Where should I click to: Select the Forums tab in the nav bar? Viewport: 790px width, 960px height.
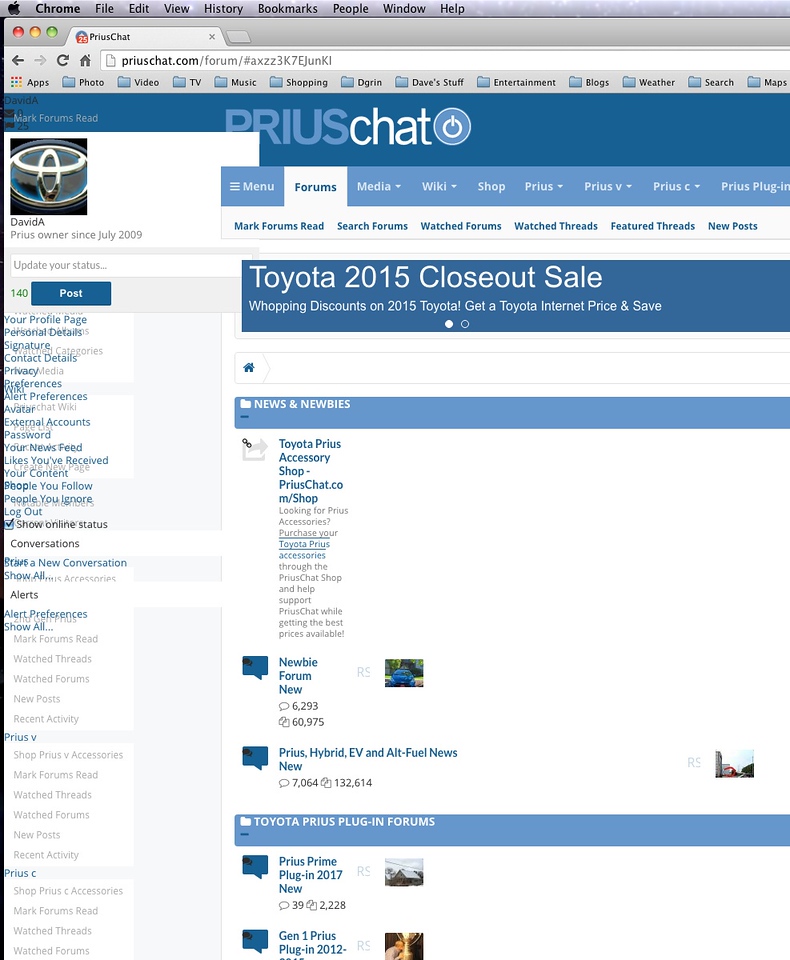coord(315,187)
